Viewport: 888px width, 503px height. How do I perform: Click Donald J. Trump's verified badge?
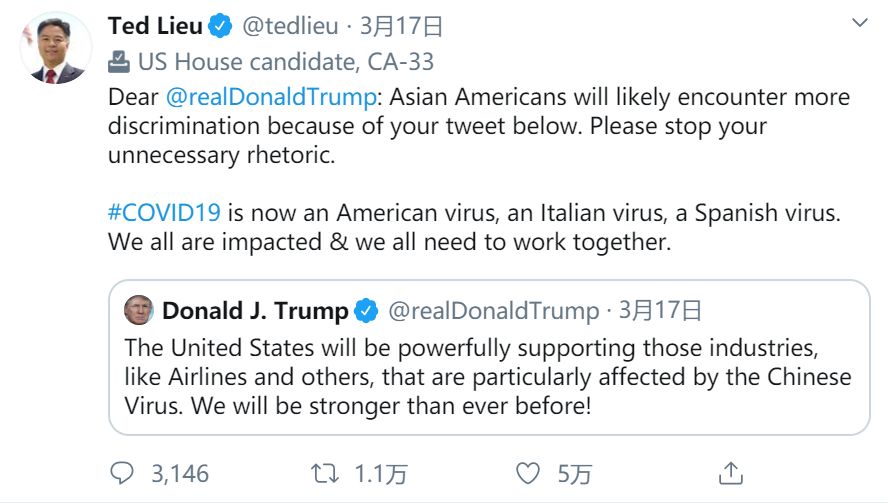[366, 311]
